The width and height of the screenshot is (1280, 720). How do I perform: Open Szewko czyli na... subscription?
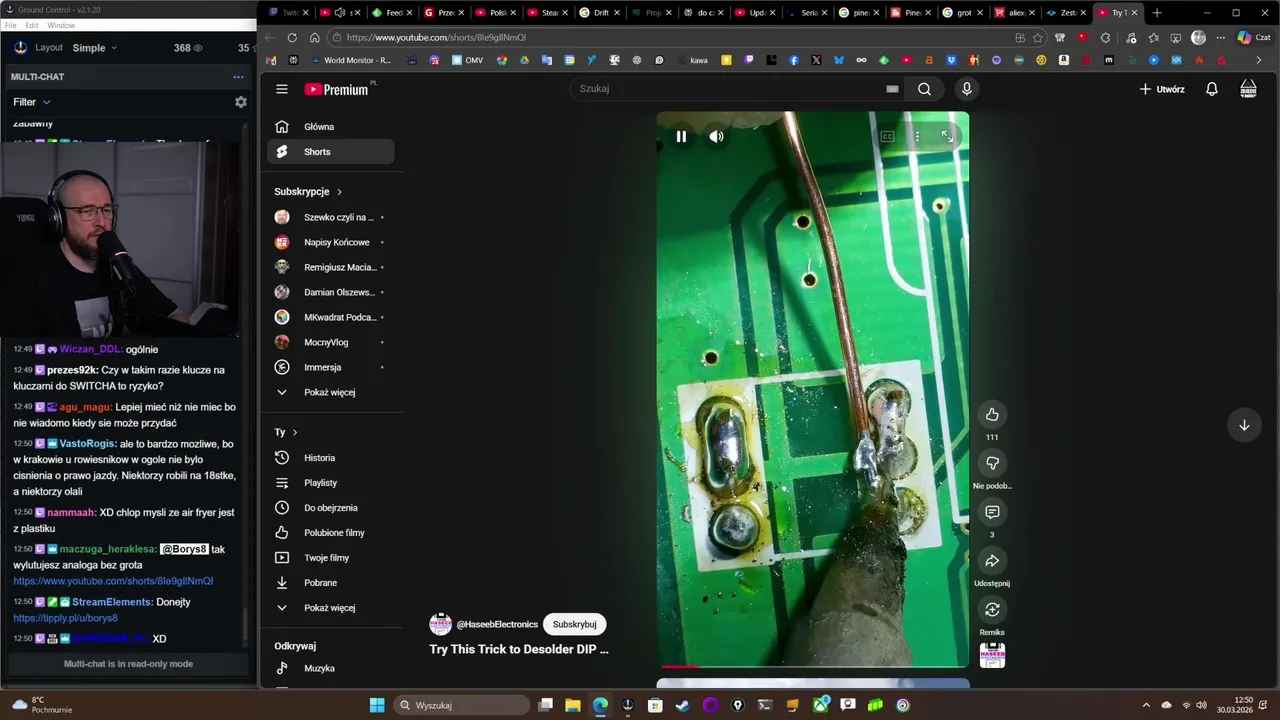pos(331,217)
